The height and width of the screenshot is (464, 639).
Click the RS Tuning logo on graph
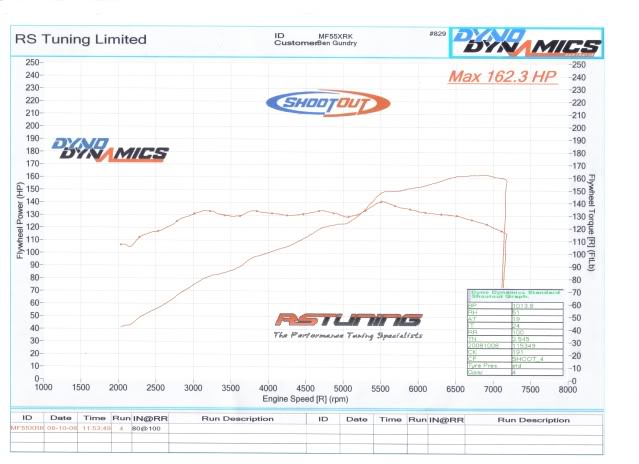pos(348,320)
